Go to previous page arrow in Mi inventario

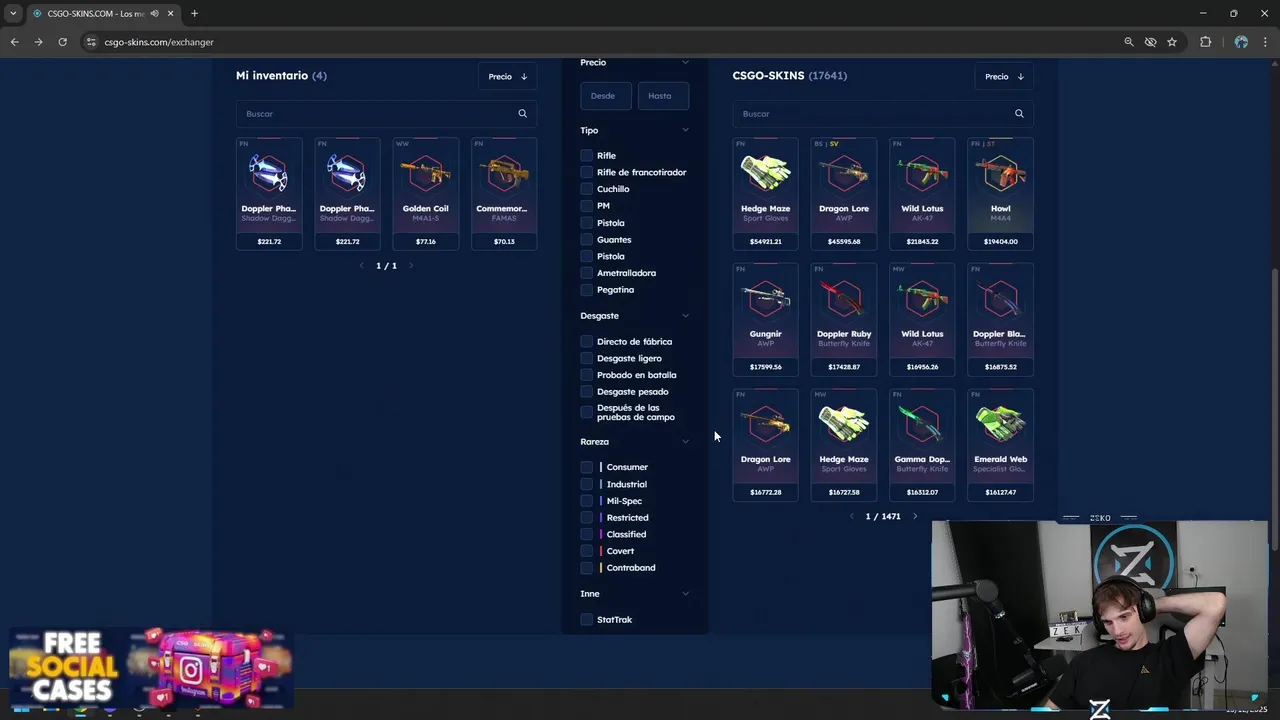[x=362, y=265]
